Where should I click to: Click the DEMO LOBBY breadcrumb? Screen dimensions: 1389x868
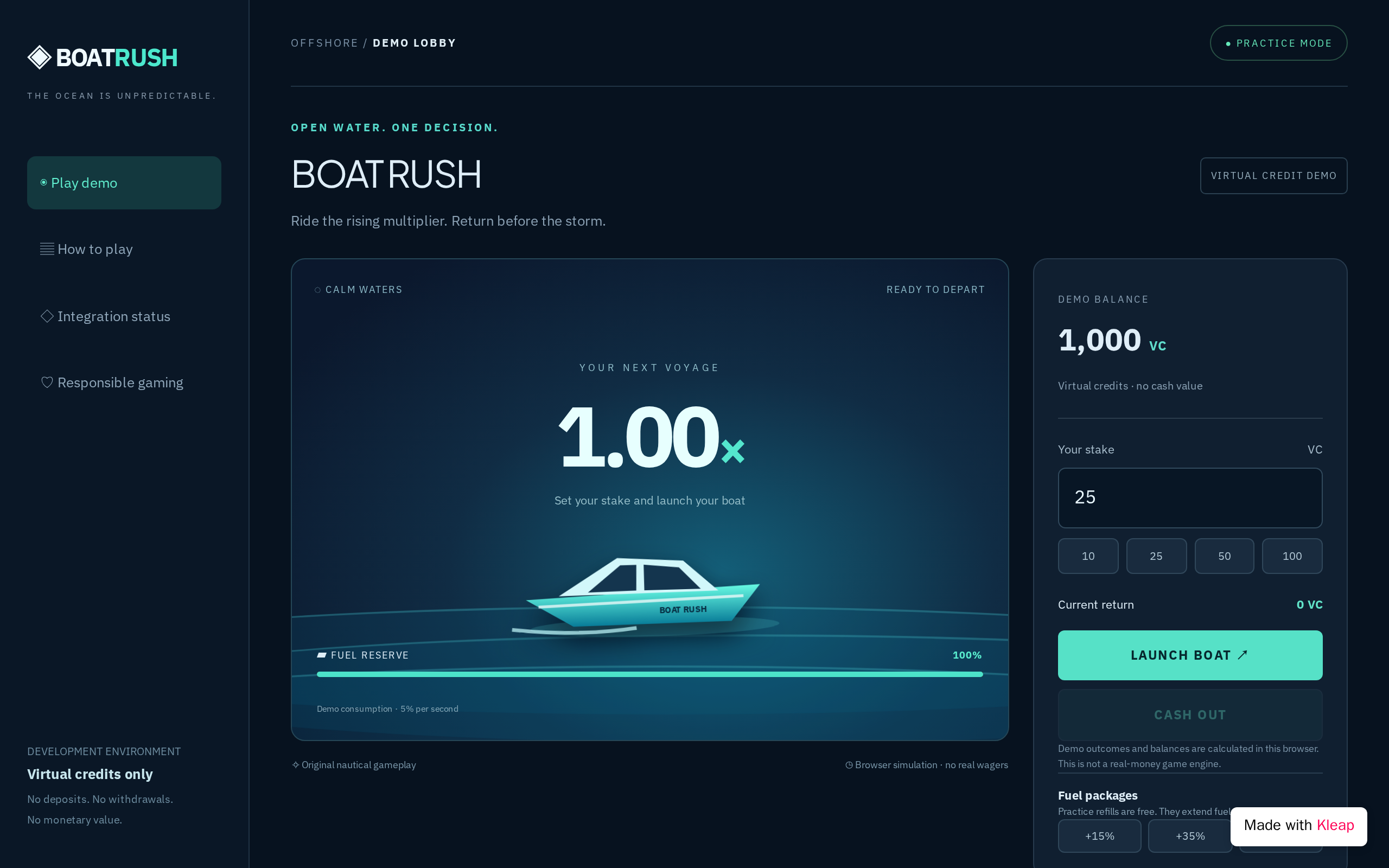[415, 43]
